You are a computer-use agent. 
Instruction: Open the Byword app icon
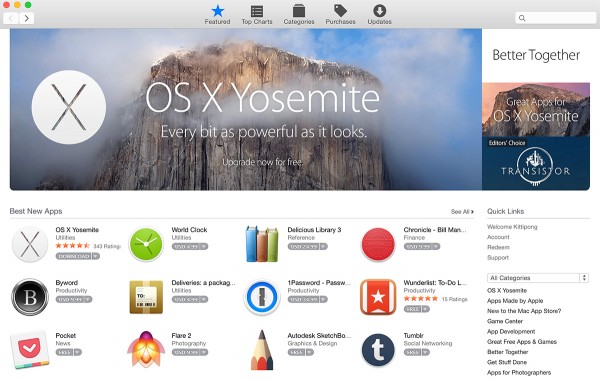[x=30, y=297]
